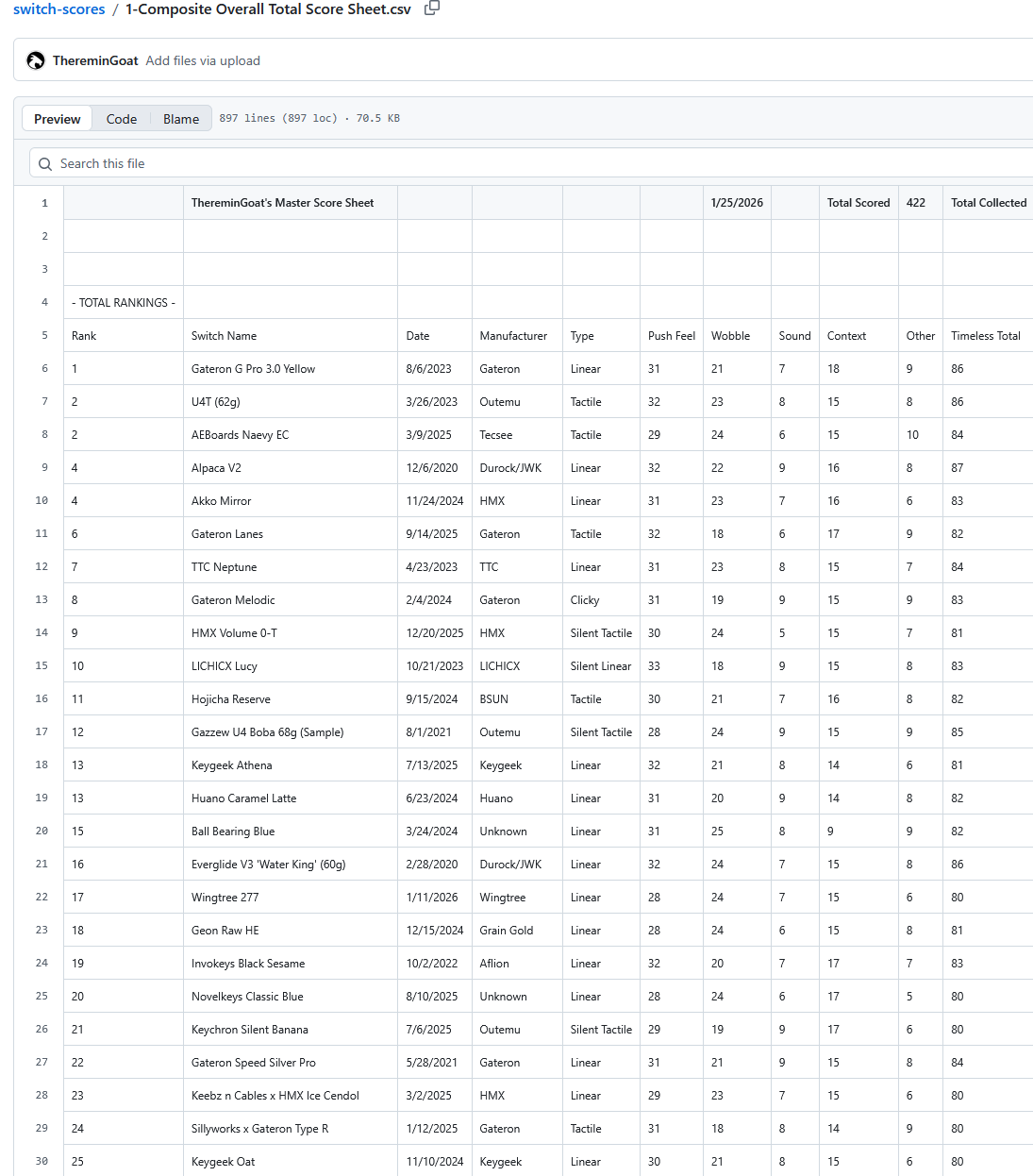Click 'Sillyworks x Gateron Type R' cell
This screenshot has height=1176, width=1033.
pos(291,1128)
